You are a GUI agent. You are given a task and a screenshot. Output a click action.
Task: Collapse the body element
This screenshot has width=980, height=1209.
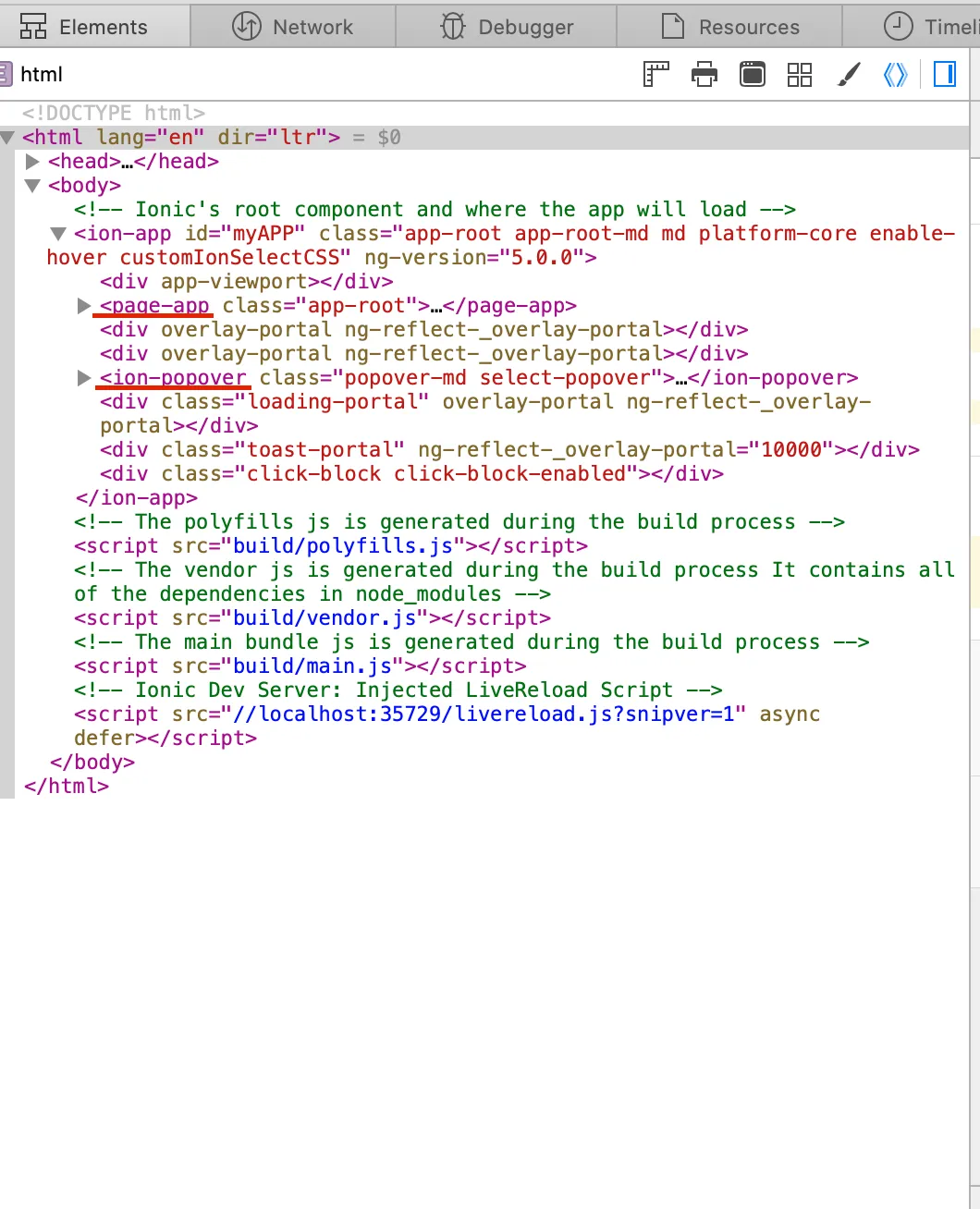coord(32,186)
